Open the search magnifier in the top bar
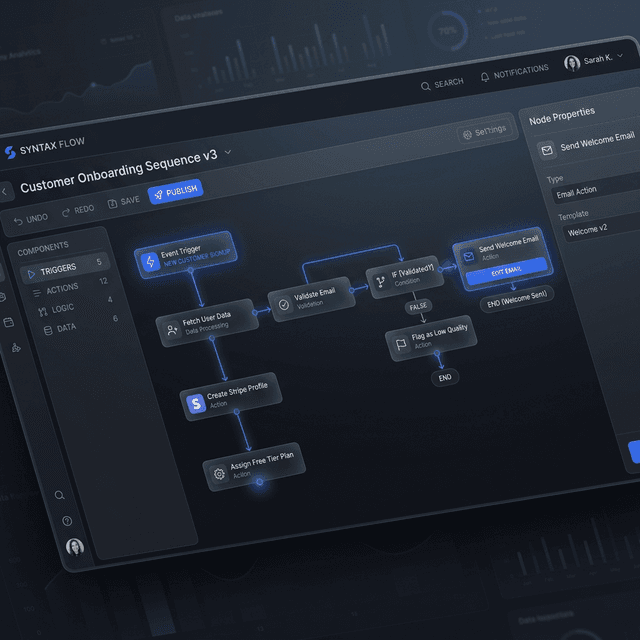Screen dimensions: 640x640 coord(425,86)
